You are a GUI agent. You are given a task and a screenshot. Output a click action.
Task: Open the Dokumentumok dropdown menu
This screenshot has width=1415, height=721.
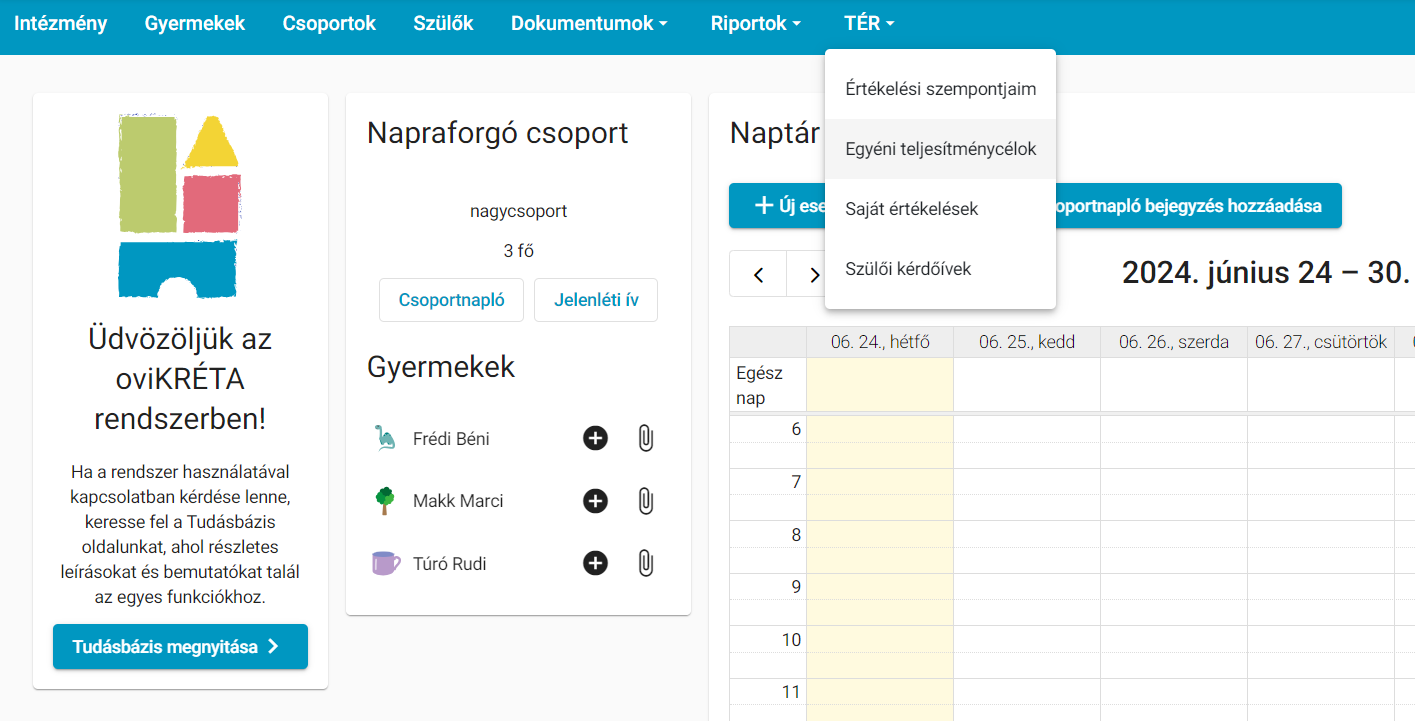click(589, 24)
